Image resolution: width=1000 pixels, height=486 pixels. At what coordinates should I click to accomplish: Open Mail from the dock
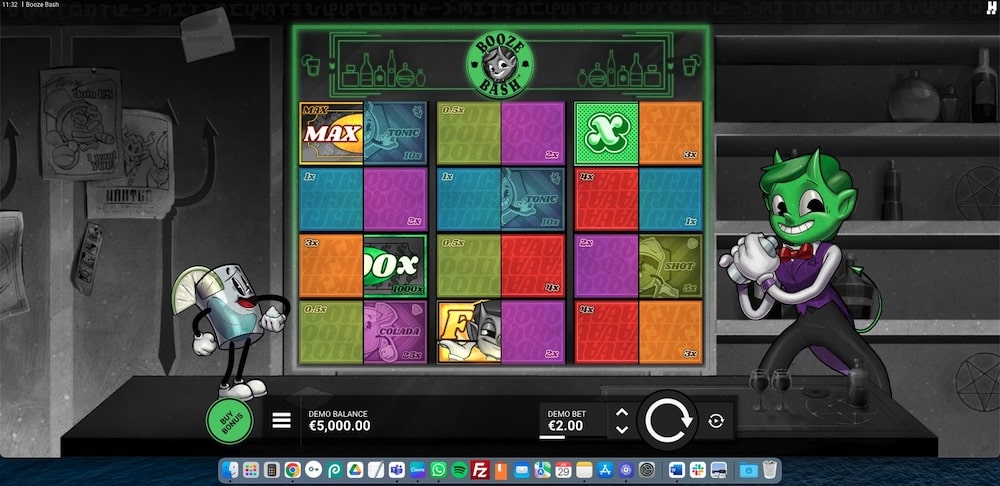(522, 471)
